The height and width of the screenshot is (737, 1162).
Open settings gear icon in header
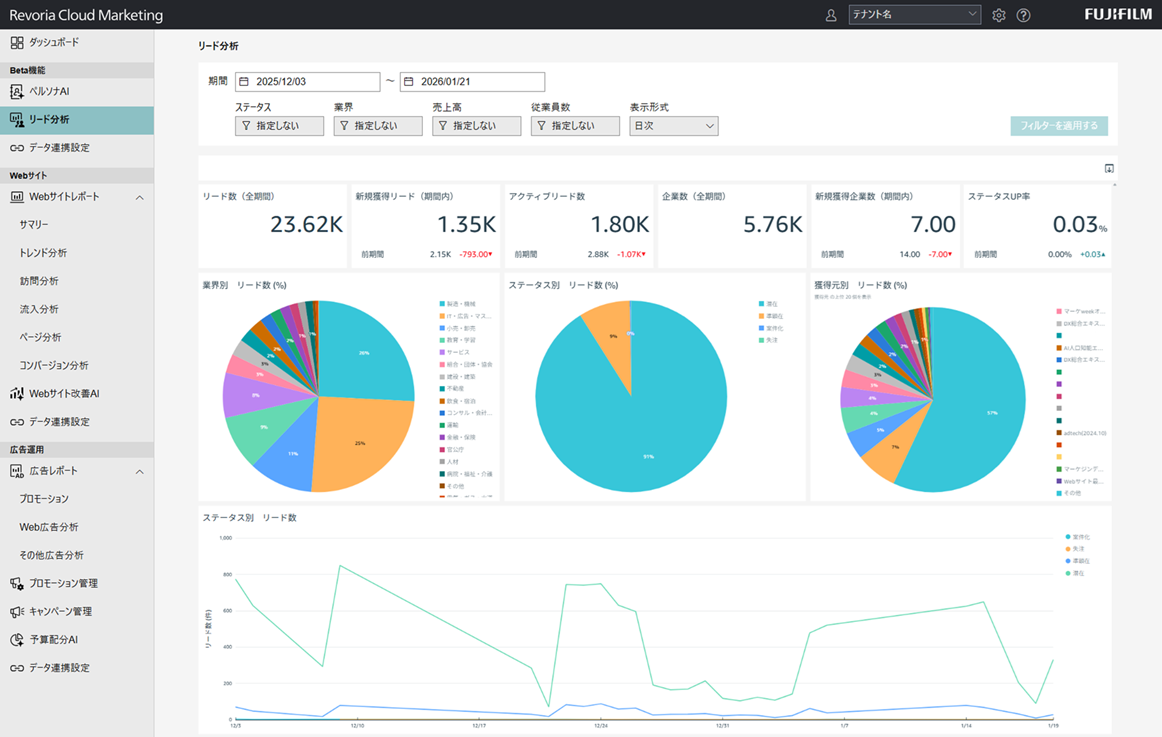click(x=998, y=15)
